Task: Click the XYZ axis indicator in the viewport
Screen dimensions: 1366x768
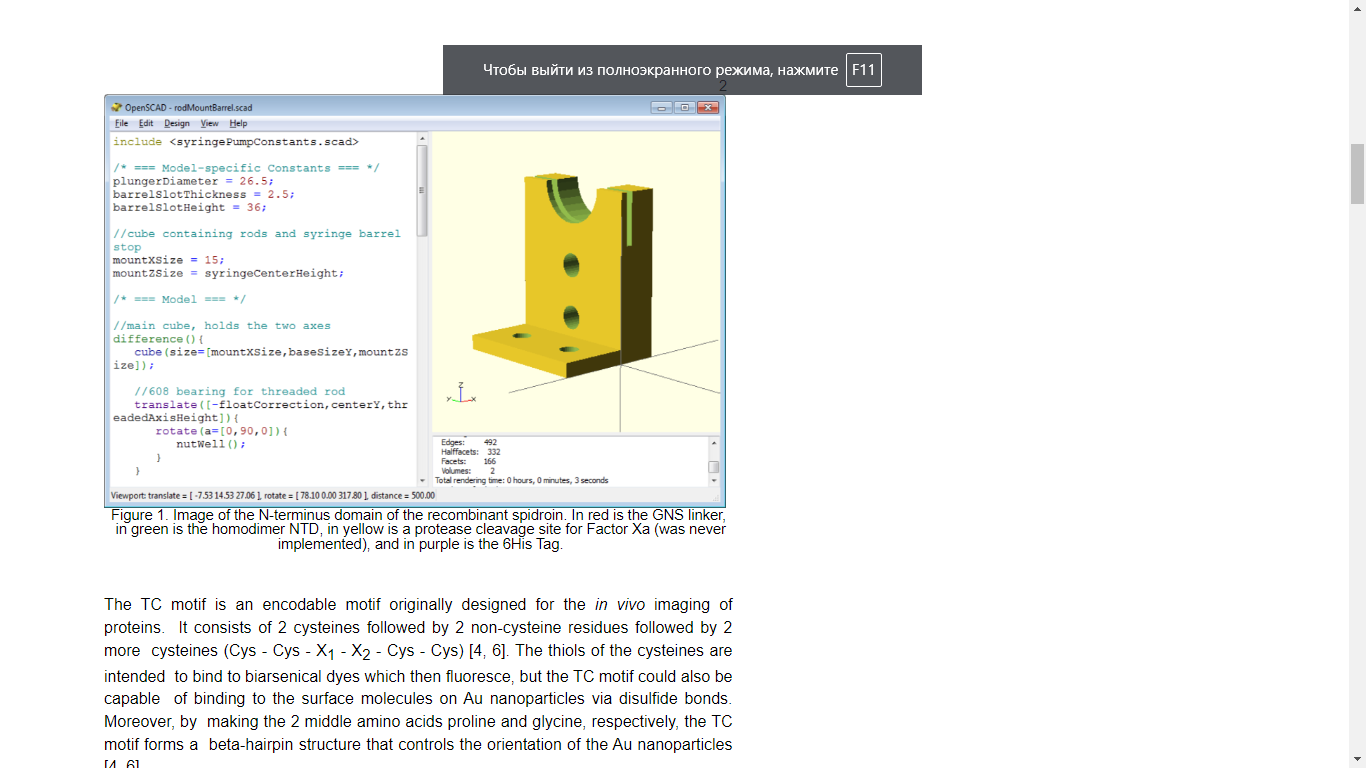Action: pyautogui.click(x=461, y=393)
